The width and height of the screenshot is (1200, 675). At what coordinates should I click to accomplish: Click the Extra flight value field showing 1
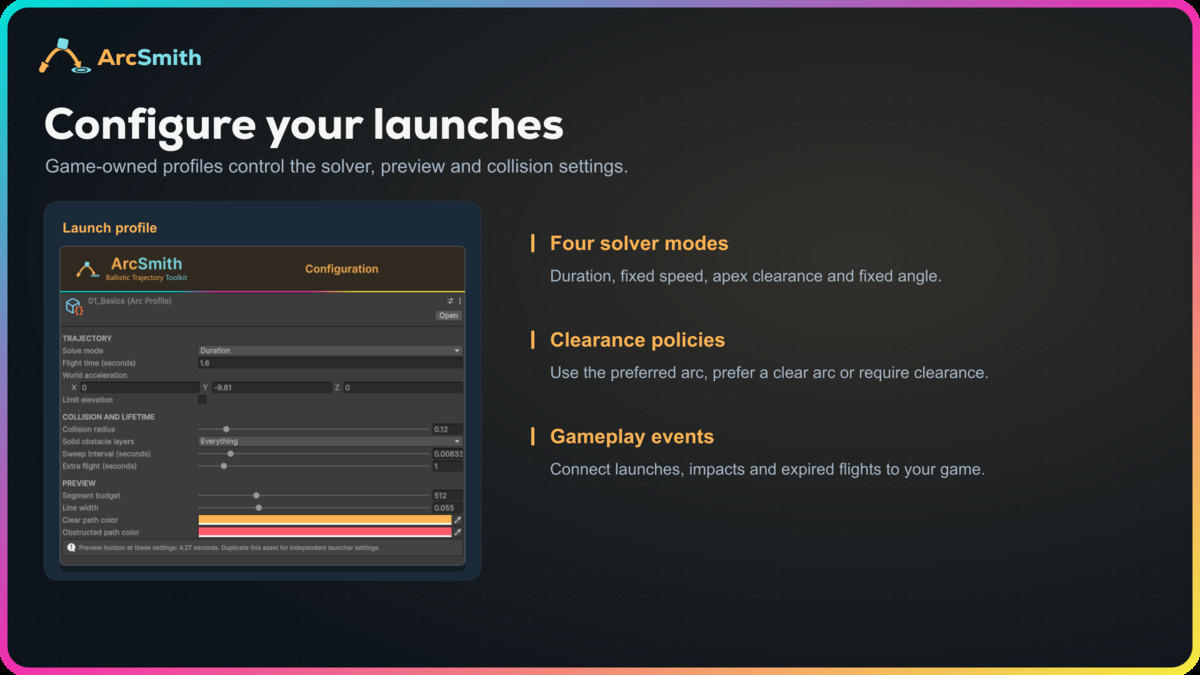[x=447, y=466]
